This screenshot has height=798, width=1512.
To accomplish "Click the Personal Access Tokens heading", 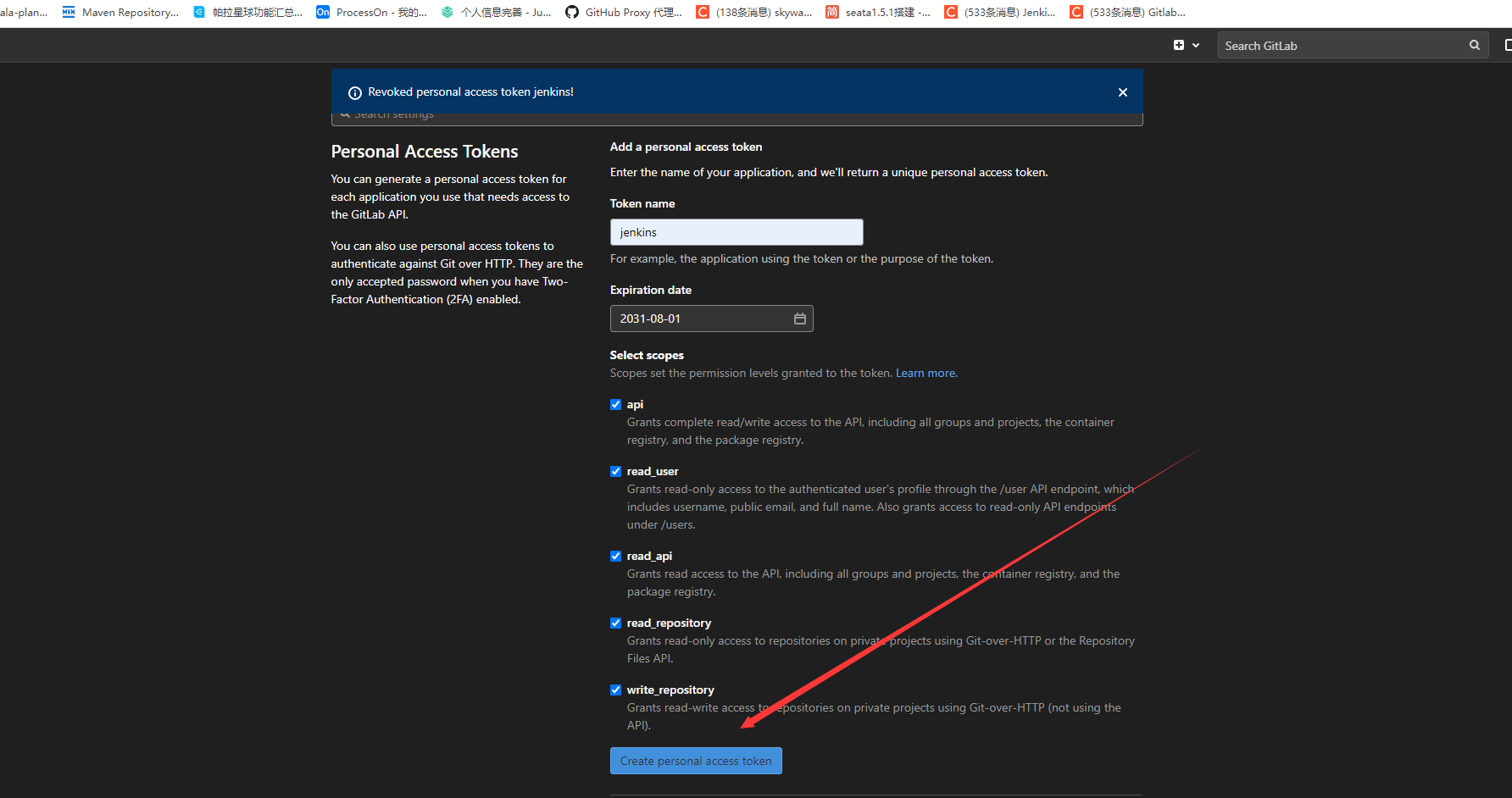I will pyautogui.click(x=425, y=152).
